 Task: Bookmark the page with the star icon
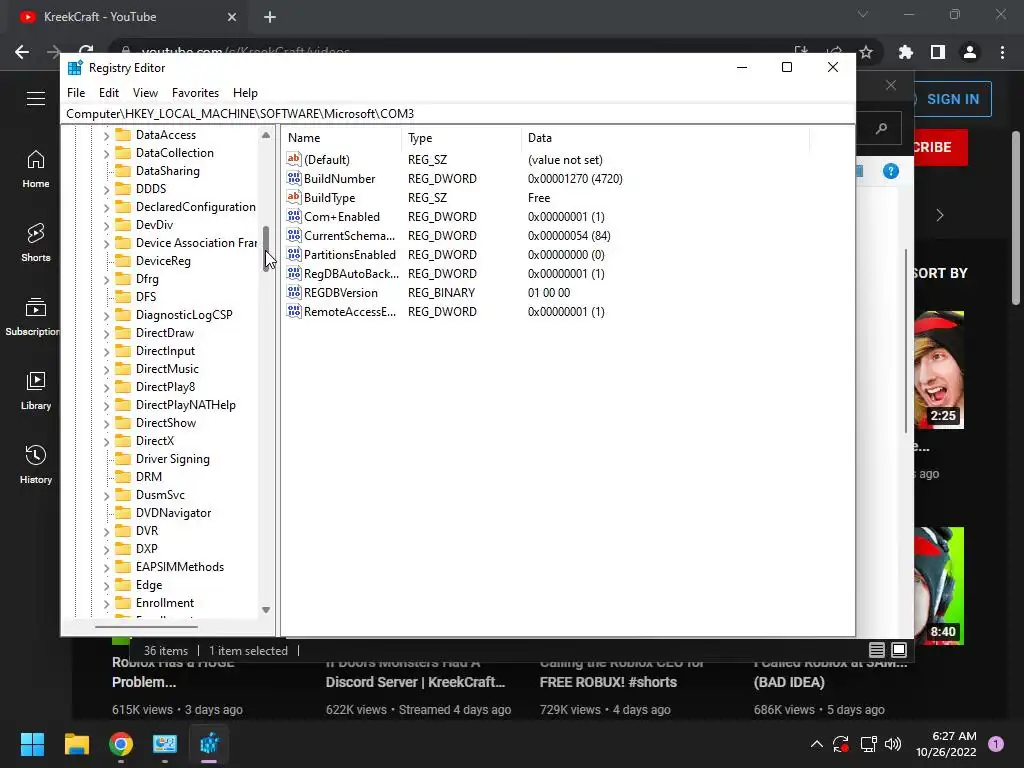click(866, 52)
